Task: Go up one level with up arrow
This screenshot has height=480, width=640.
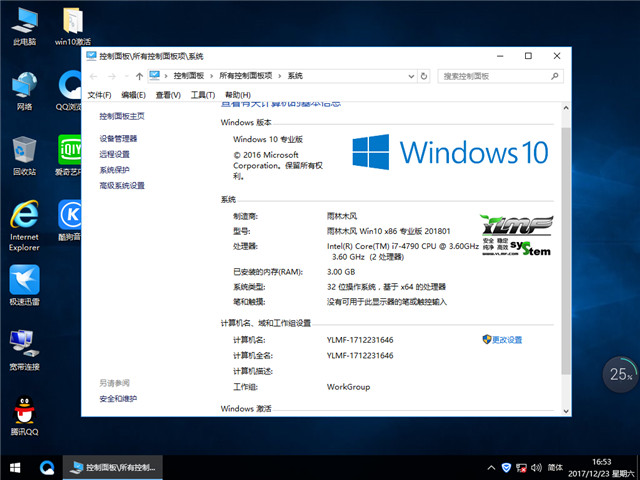Action: (139, 76)
